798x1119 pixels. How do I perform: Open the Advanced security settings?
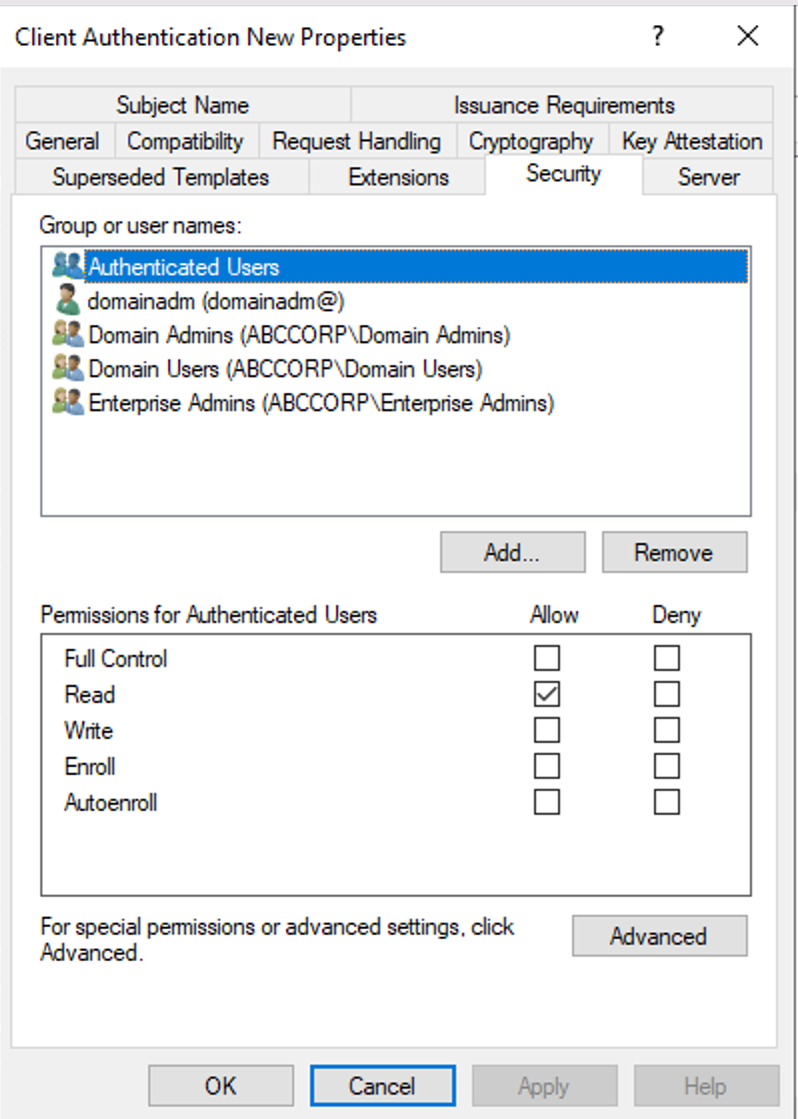point(658,936)
